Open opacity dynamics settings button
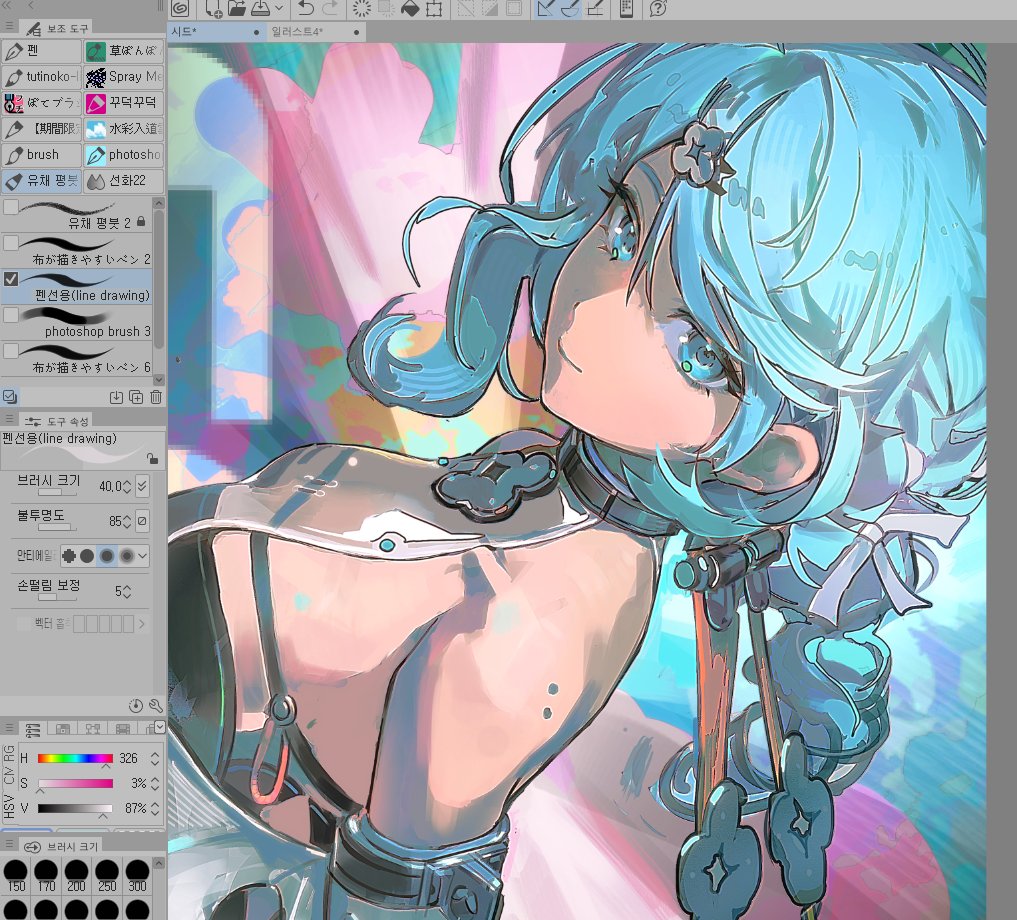 pyautogui.click(x=142, y=521)
